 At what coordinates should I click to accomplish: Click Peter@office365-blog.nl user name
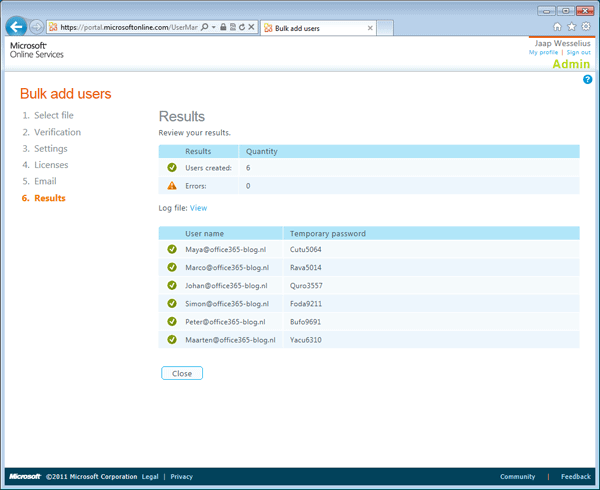(225, 322)
